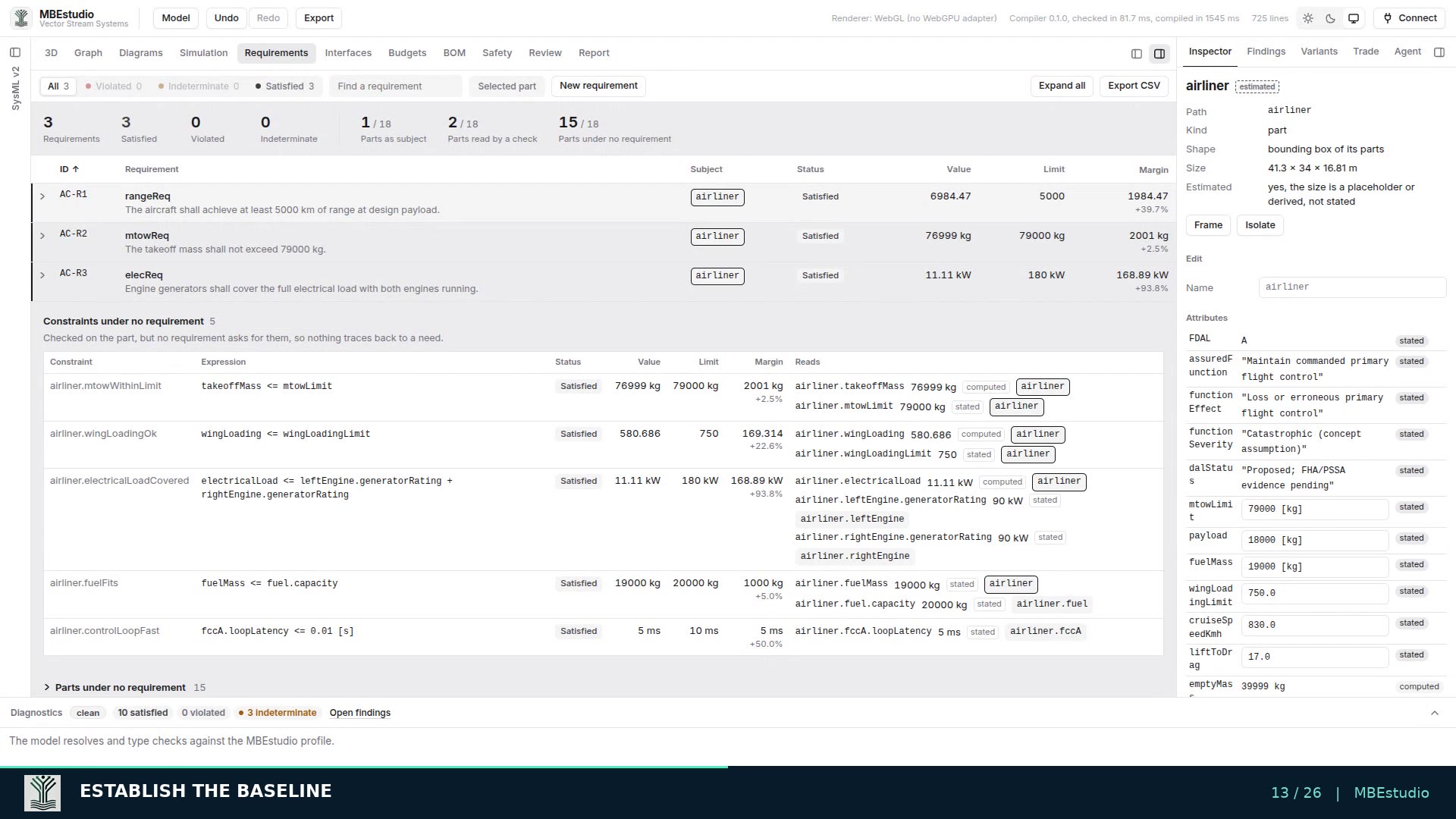Click Expand all button
The width and height of the screenshot is (1456, 819).
pos(1062,86)
